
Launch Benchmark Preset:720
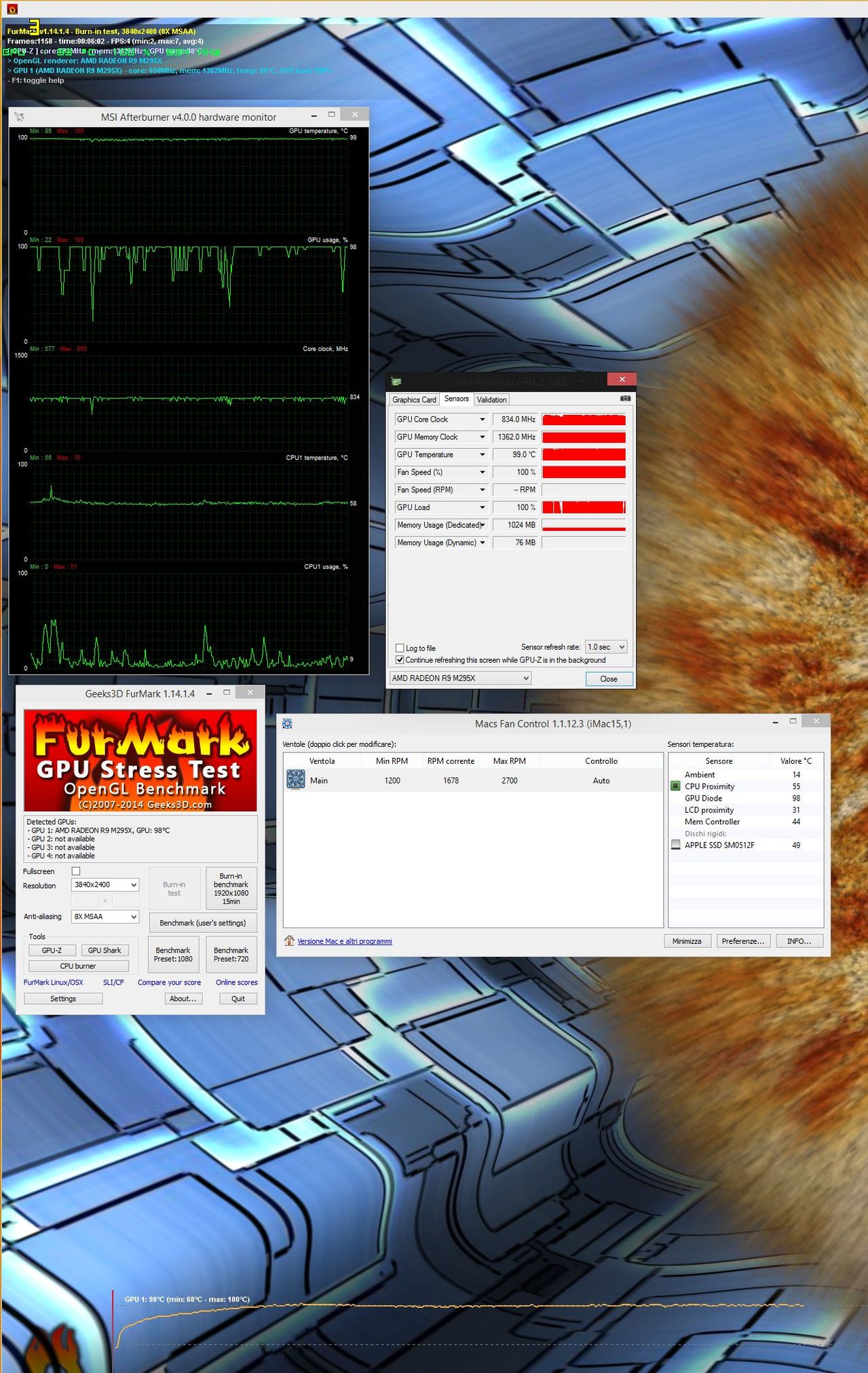[x=231, y=955]
